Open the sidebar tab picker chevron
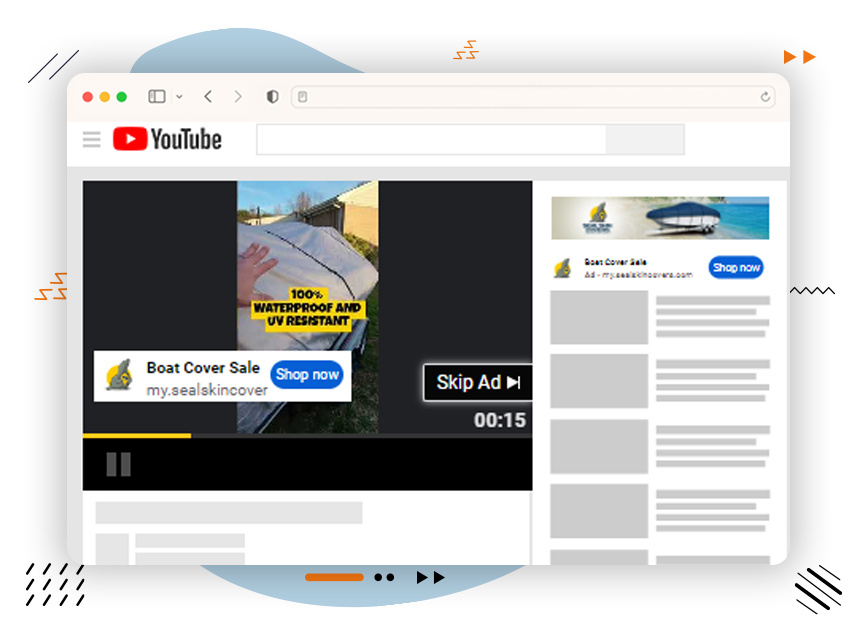The width and height of the screenshot is (860, 628). coord(176,97)
